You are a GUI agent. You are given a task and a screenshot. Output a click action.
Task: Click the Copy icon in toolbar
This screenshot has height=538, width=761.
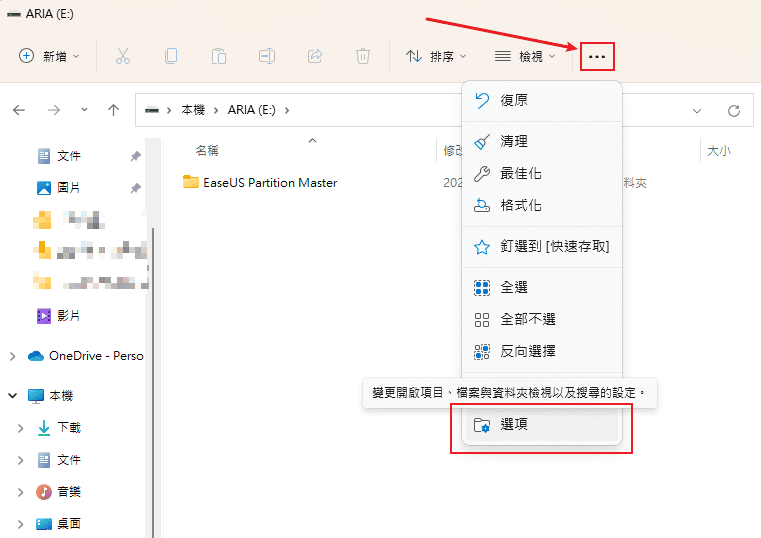pos(171,57)
